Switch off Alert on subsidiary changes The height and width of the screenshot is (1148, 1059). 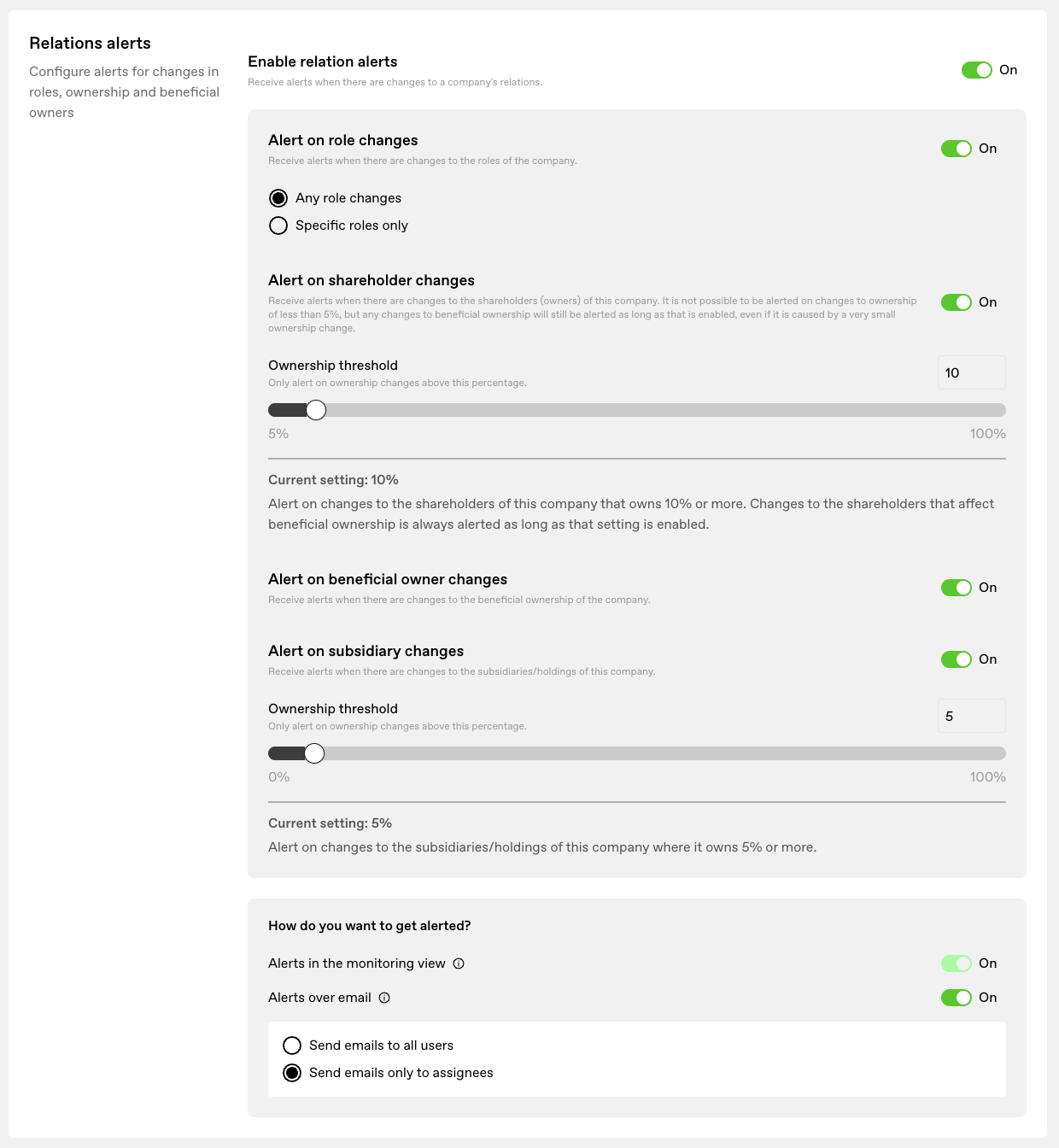[x=957, y=659]
